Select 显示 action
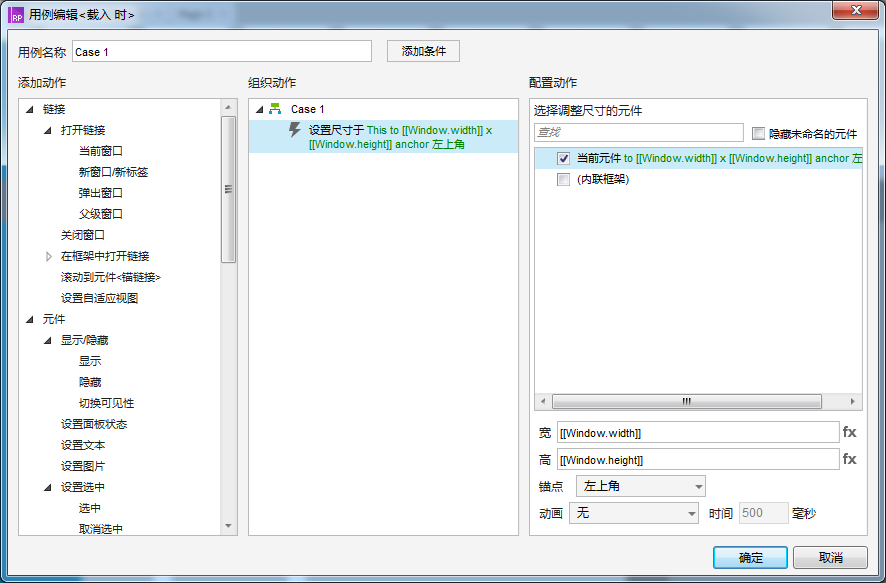This screenshot has height=583, width=886. 90,361
